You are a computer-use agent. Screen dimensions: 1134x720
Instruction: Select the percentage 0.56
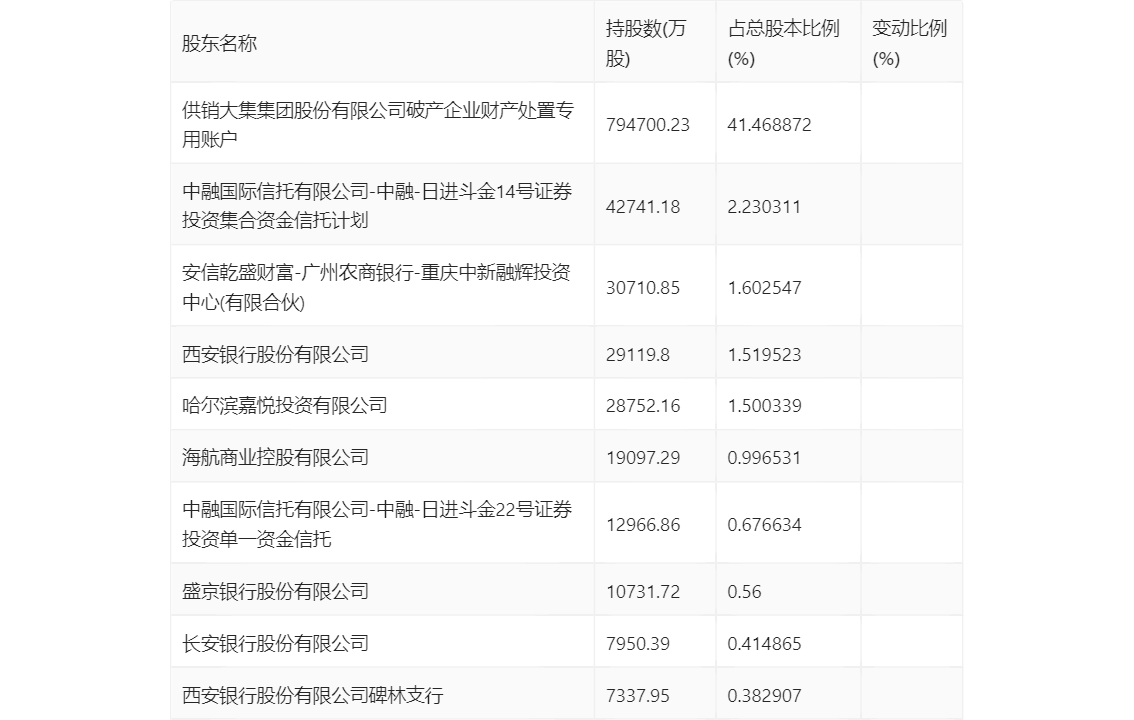[744, 592]
